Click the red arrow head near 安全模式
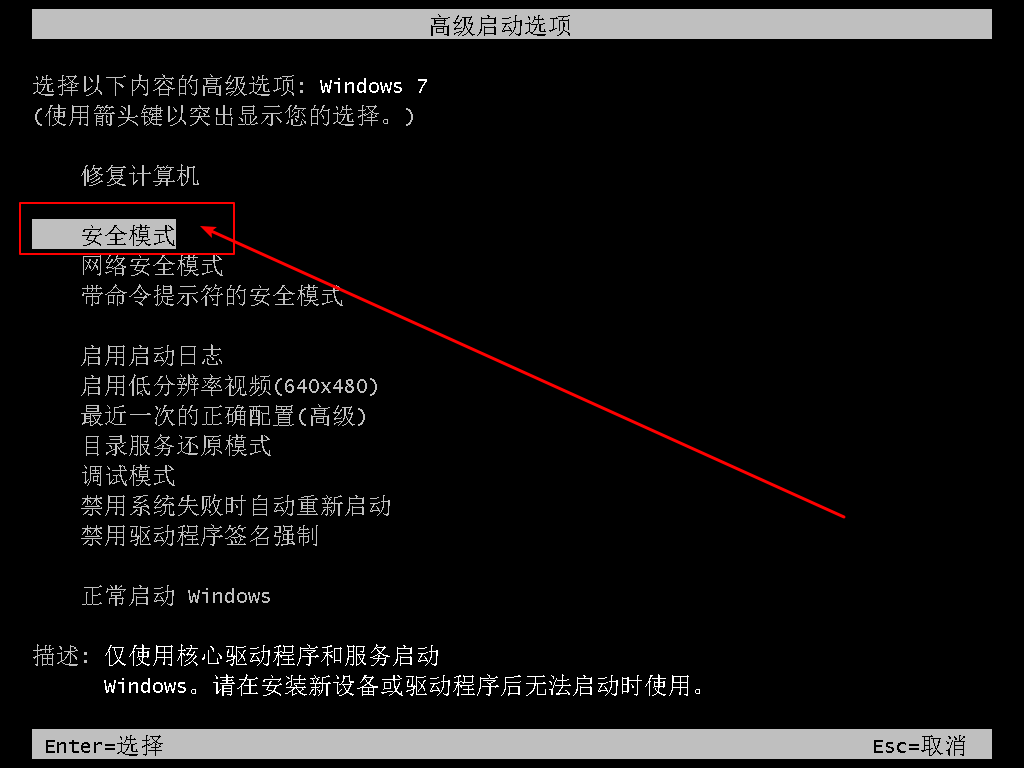This screenshot has height=768, width=1024. 209,231
